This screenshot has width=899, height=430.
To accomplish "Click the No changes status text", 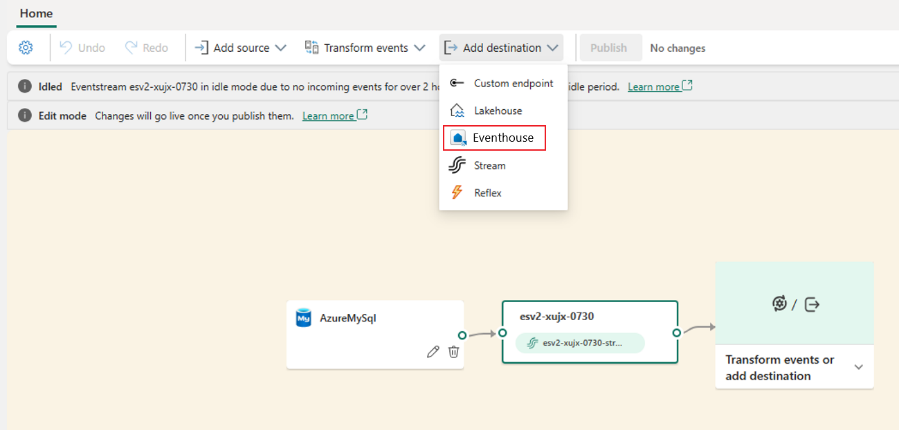I will (x=678, y=48).
